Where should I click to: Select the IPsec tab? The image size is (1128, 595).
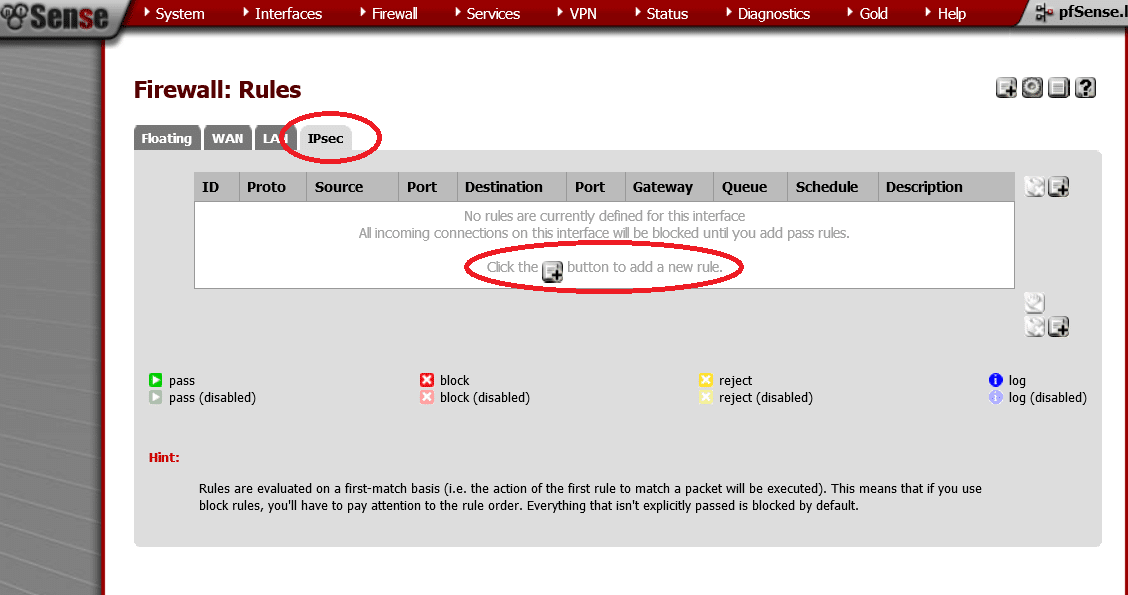(326, 139)
